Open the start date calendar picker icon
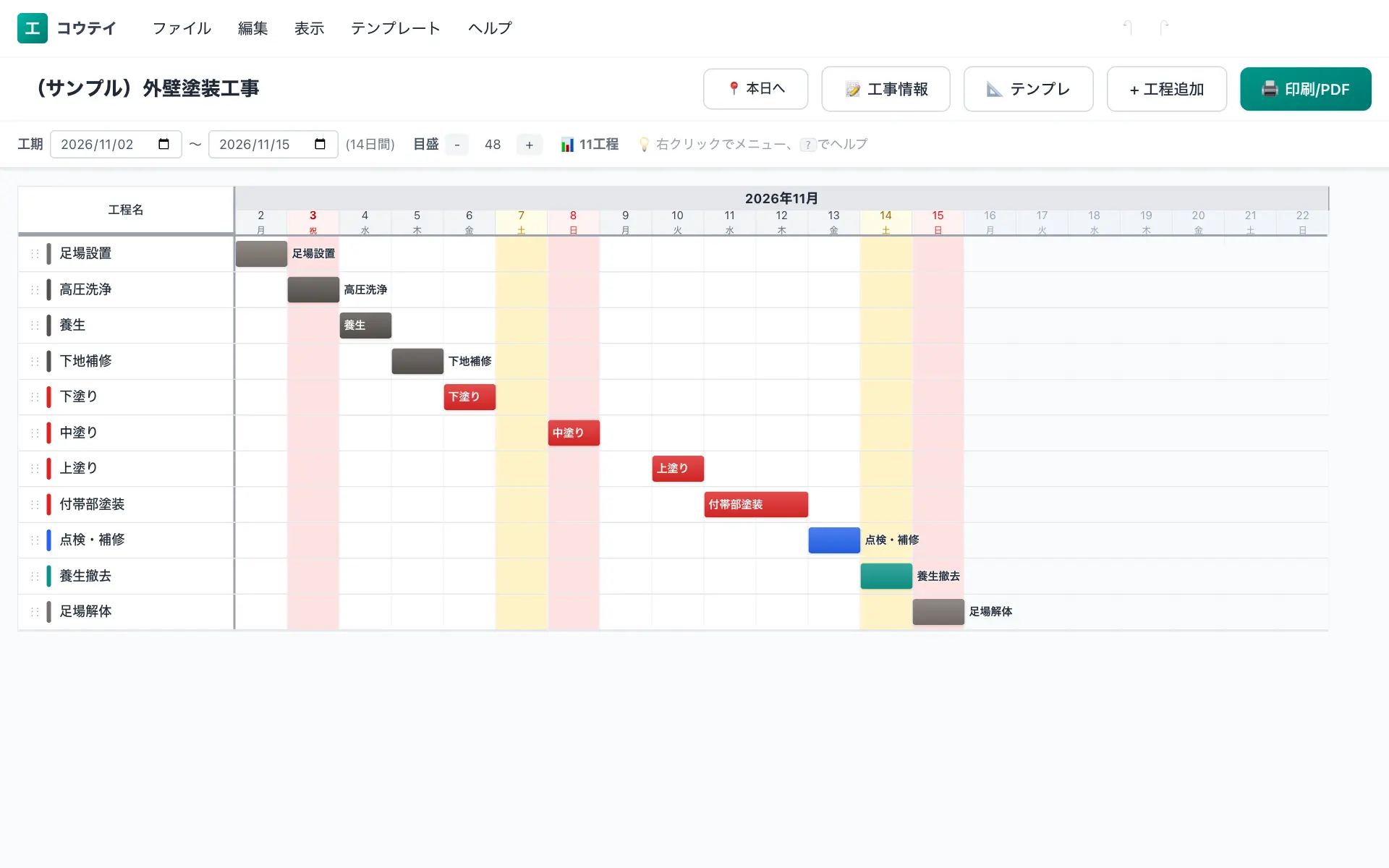The image size is (1389, 868). point(164,144)
